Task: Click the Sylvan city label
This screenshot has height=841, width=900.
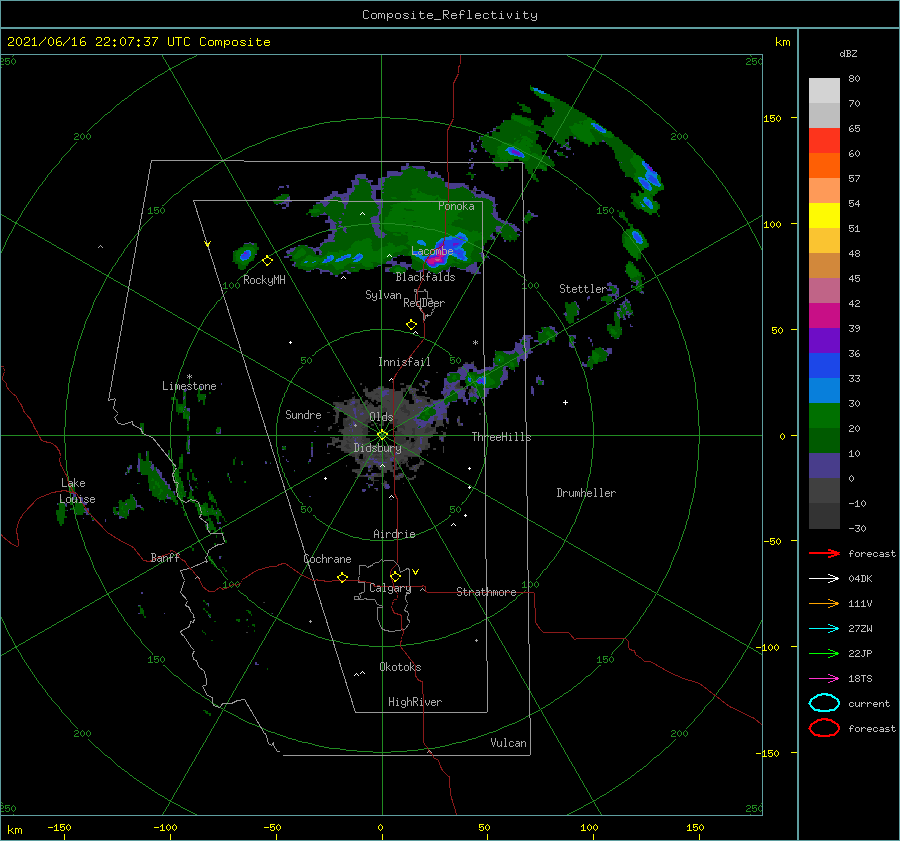Action: click(x=383, y=295)
